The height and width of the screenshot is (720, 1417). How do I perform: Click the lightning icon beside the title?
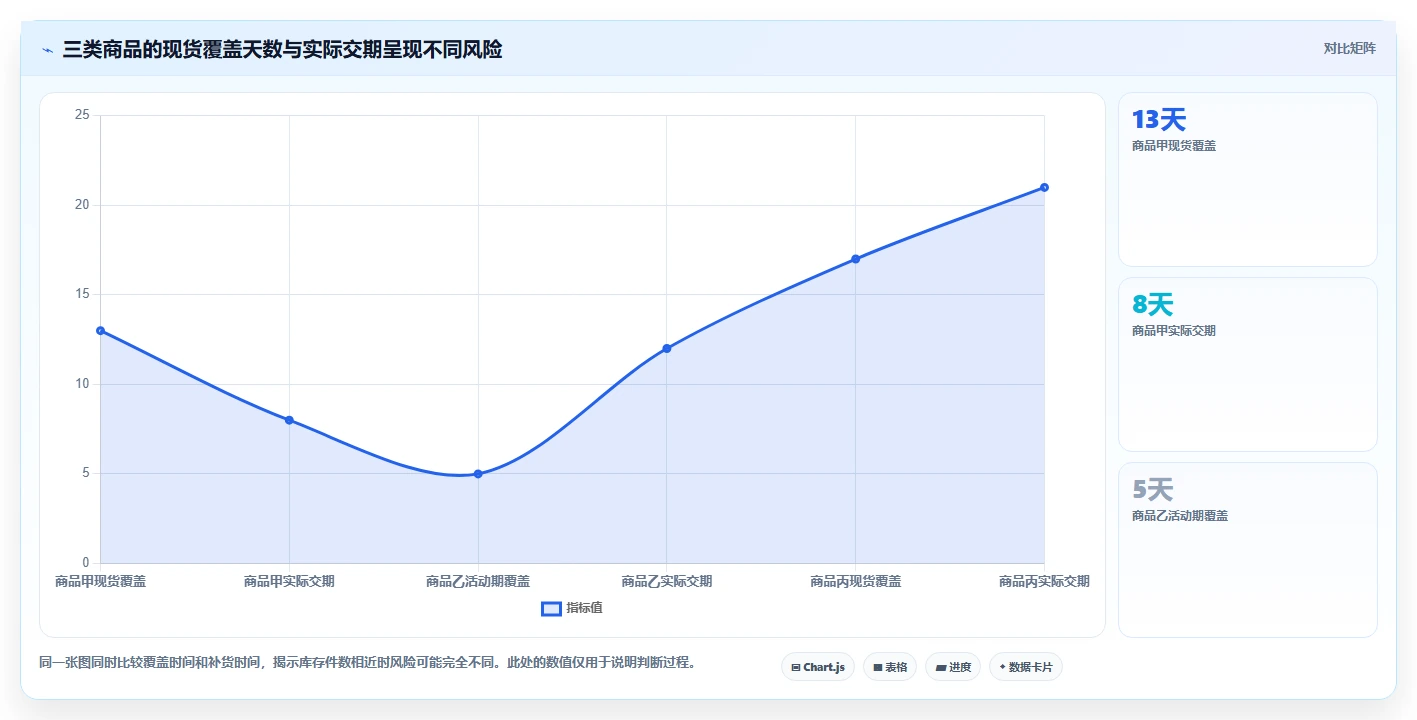[x=47, y=50]
